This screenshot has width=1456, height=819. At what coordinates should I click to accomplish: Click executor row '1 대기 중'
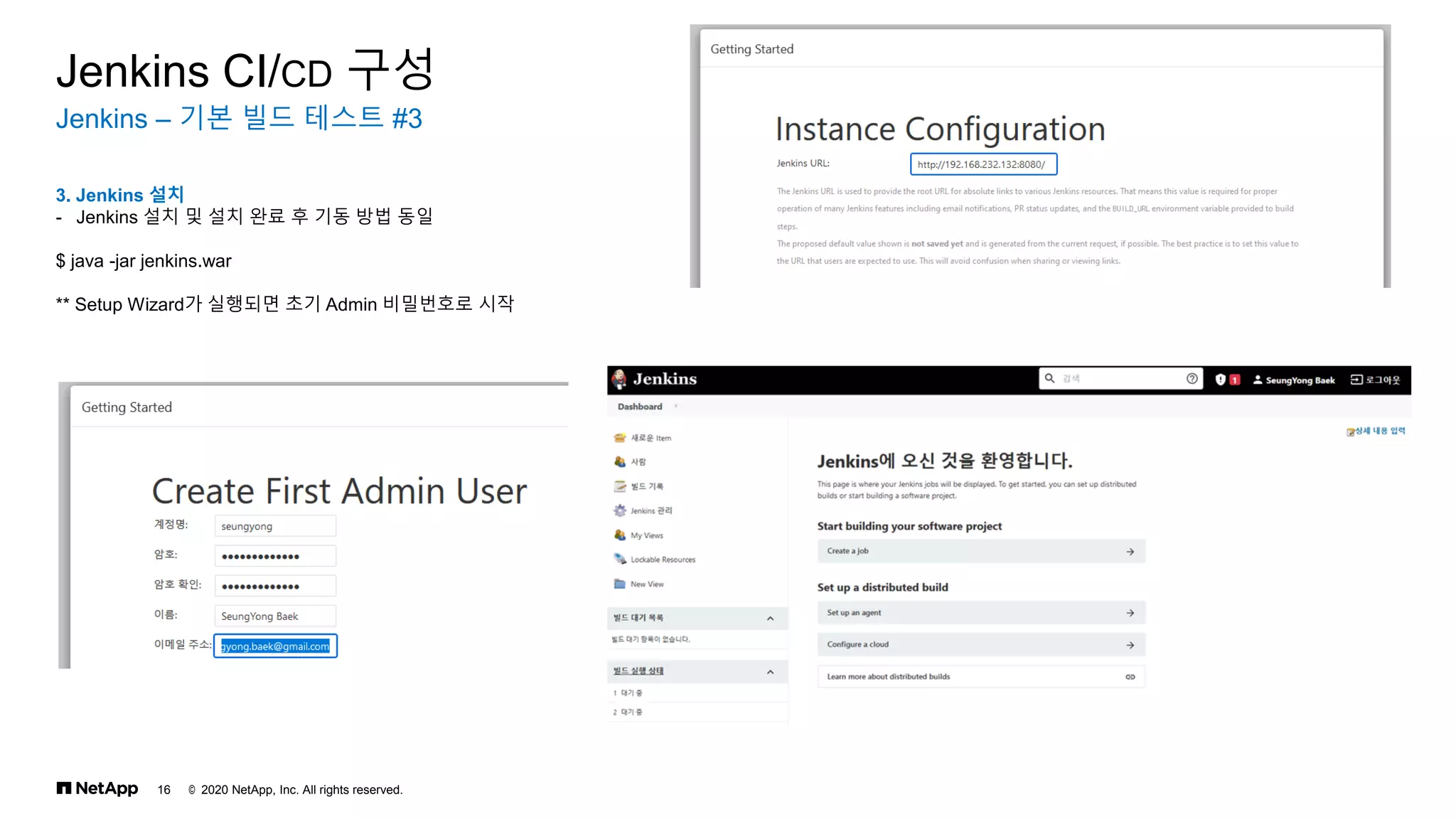697,692
